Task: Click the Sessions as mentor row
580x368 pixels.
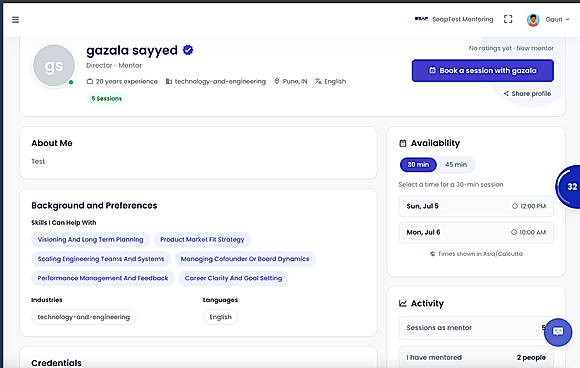Action: [x=476, y=328]
